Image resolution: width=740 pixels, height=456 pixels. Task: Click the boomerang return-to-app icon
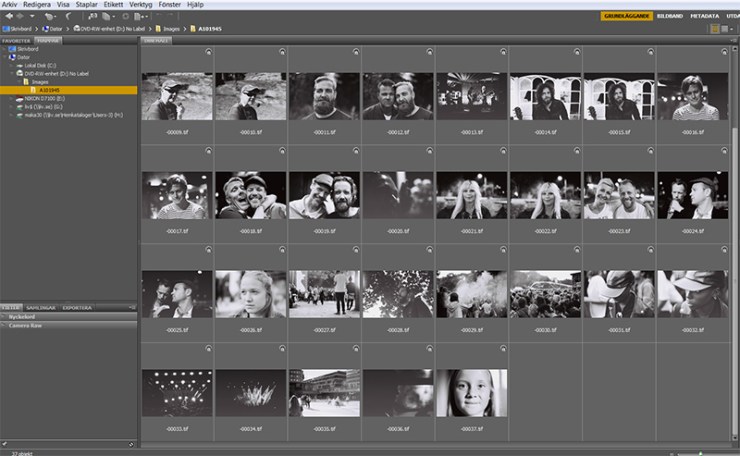coord(68,16)
